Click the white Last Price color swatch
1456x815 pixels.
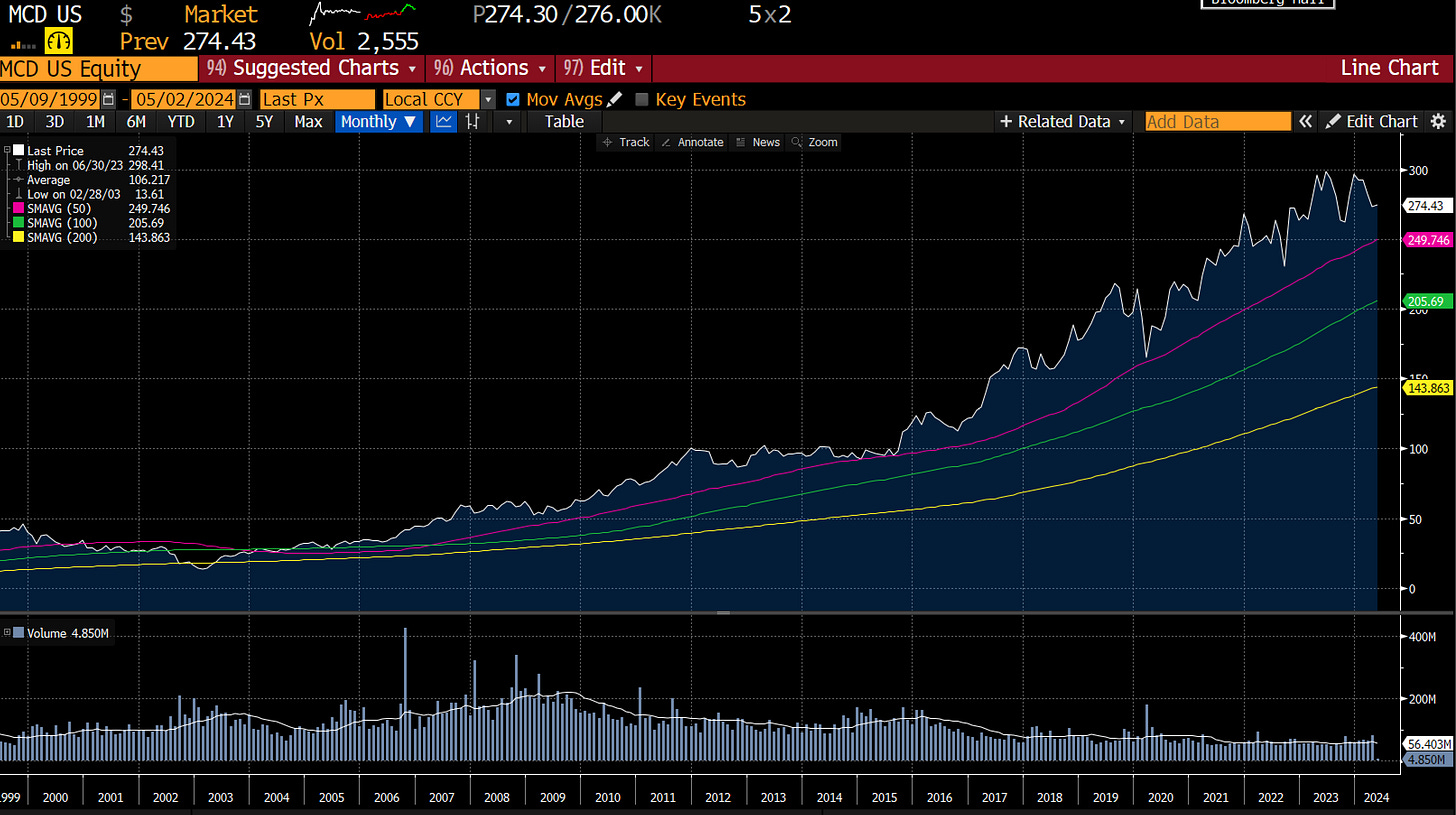[19, 150]
